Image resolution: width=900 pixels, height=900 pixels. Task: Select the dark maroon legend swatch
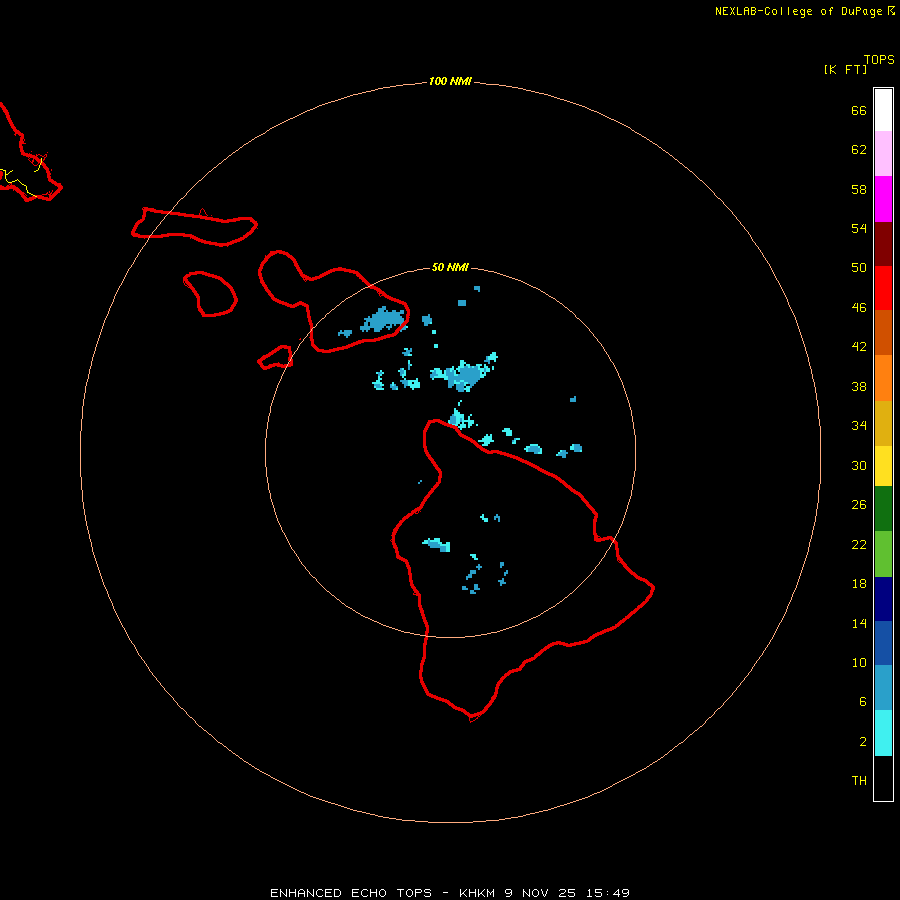coord(883,244)
